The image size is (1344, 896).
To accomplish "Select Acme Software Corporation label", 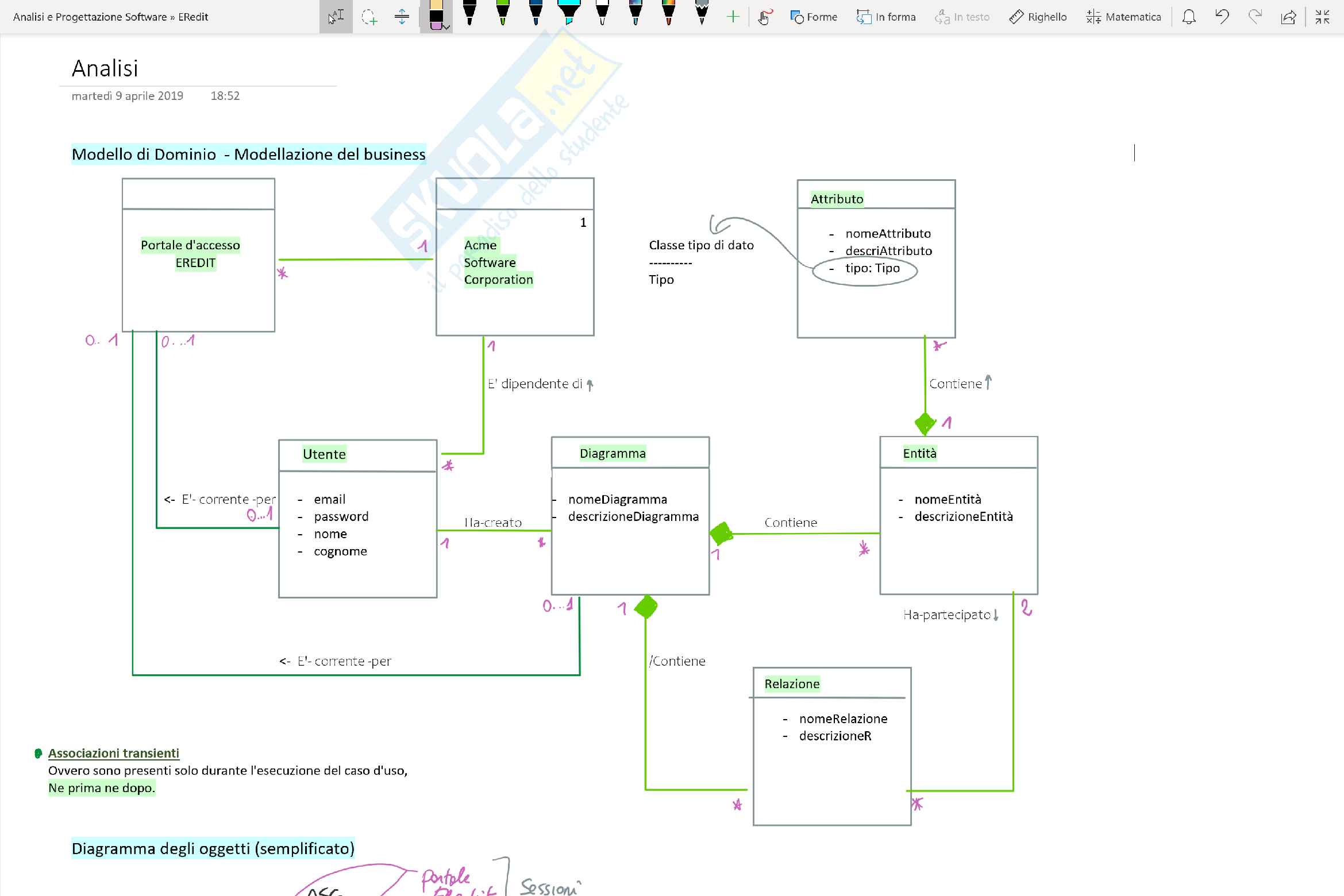I will click(x=498, y=262).
